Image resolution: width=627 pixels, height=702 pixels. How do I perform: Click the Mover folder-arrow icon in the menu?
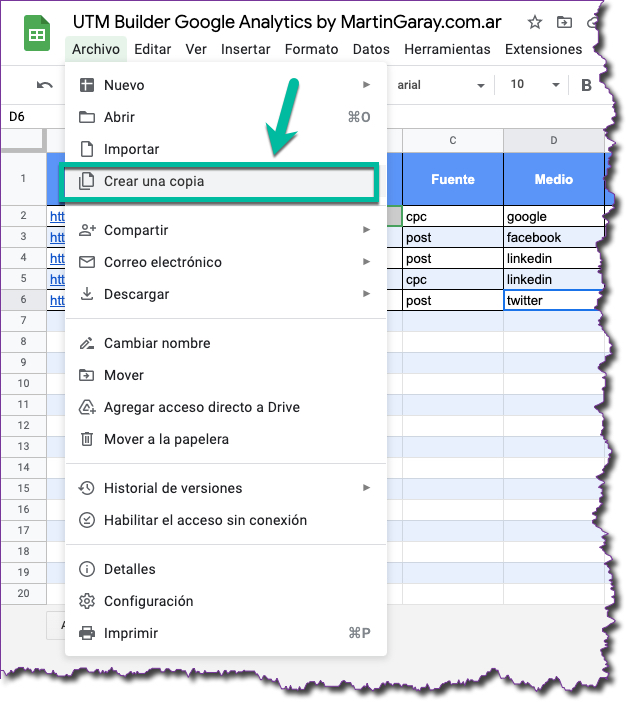point(87,375)
